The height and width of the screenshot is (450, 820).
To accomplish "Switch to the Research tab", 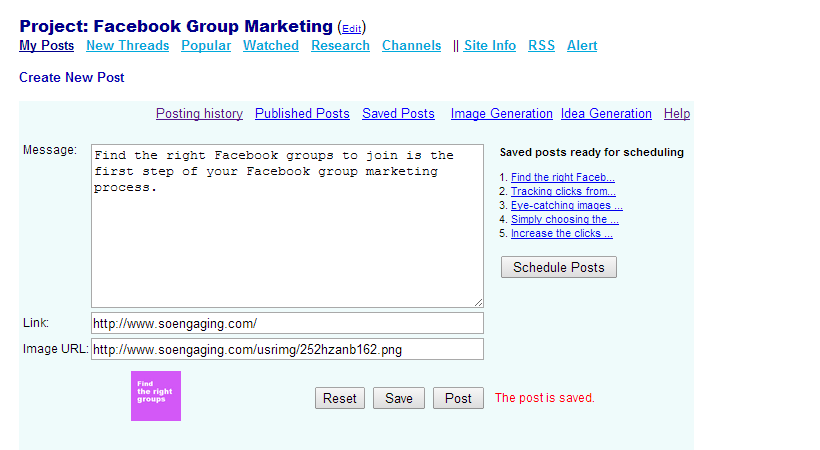I will [340, 46].
